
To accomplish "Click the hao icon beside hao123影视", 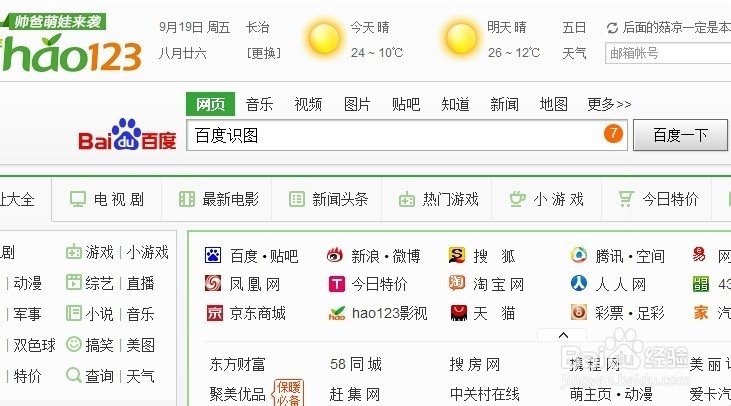I will (x=337, y=313).
